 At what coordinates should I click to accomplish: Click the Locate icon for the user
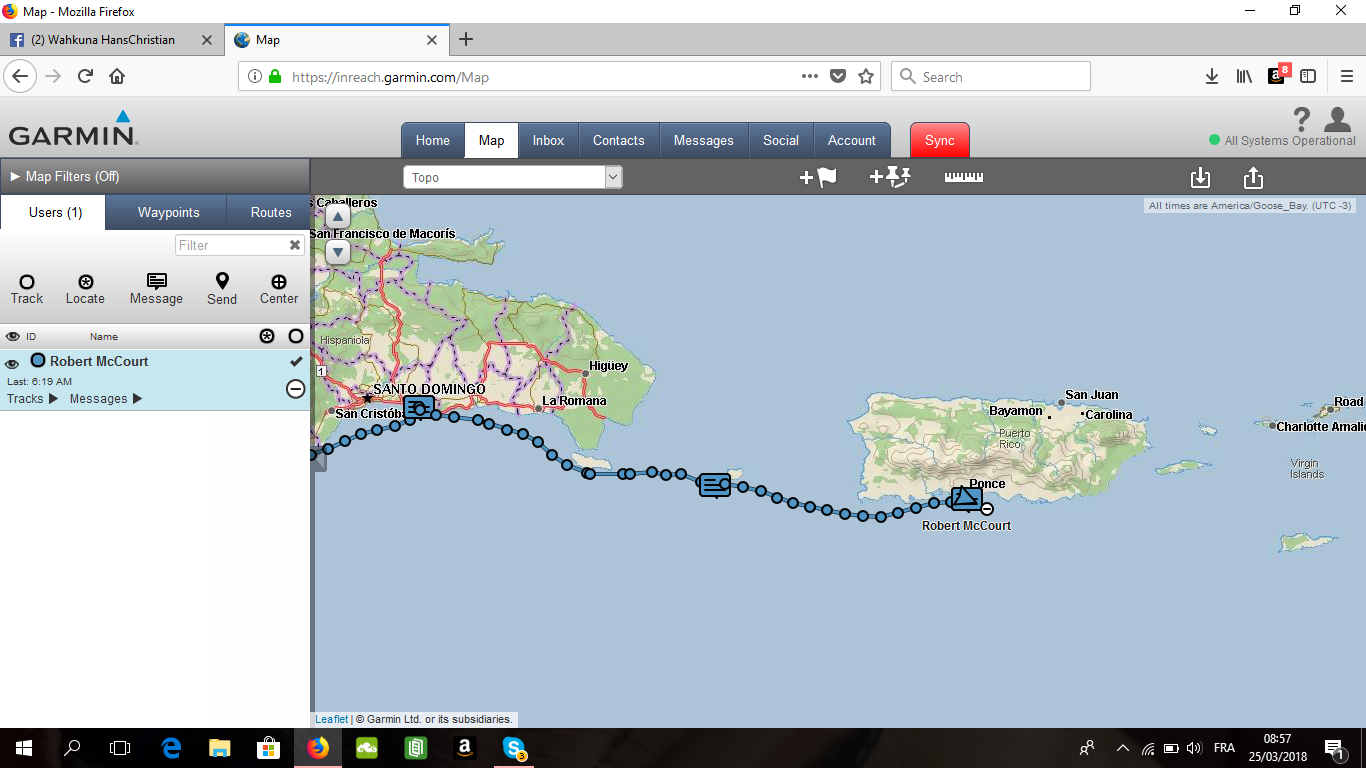point(85,288)
